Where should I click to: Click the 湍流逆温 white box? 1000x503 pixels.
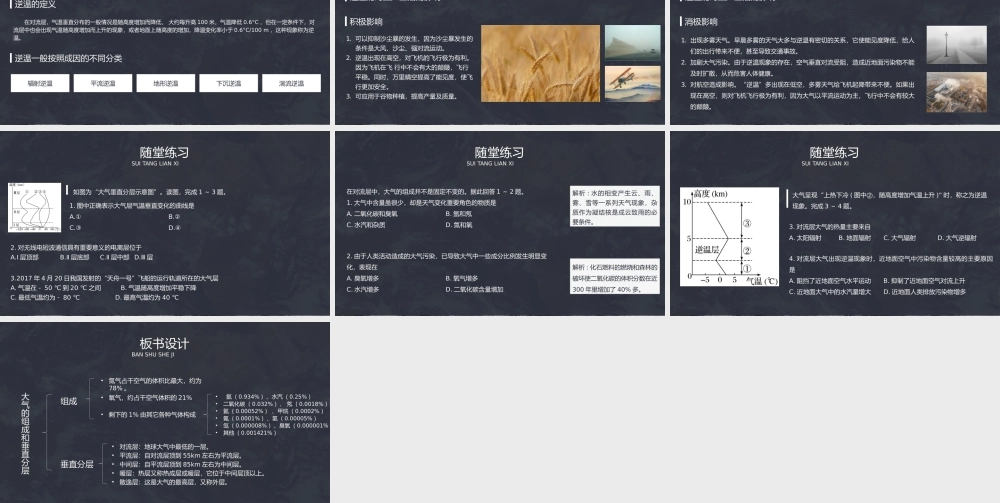(x=291, y=83)
